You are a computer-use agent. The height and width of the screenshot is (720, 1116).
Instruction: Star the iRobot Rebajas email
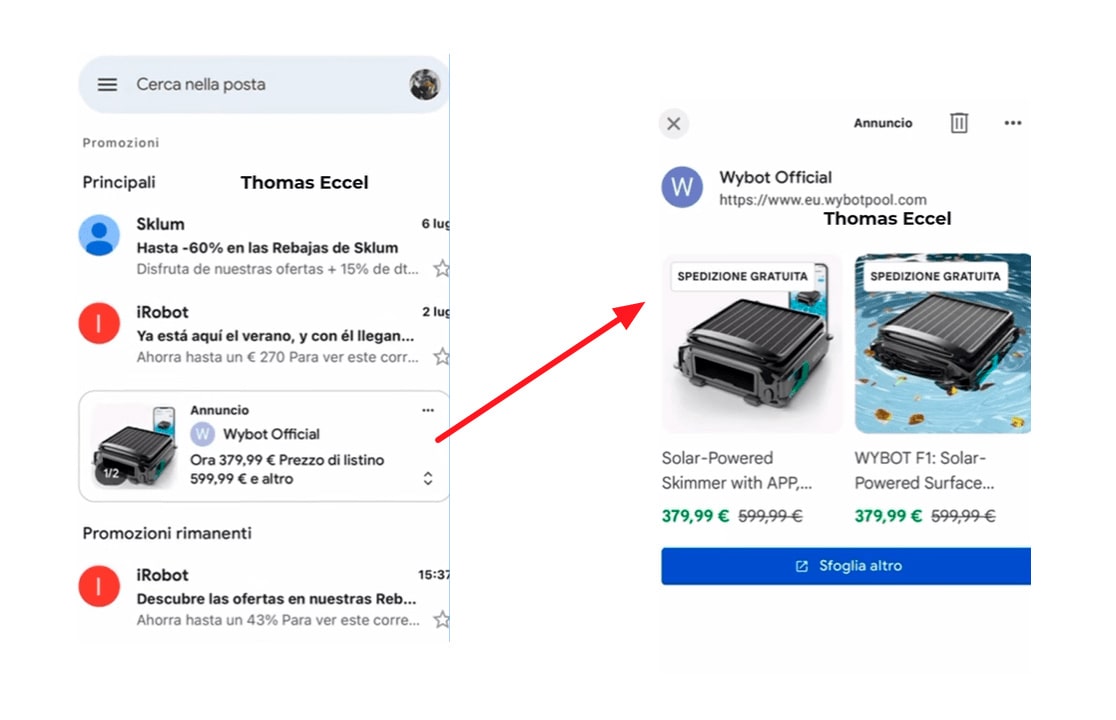(x=441, y=620)
